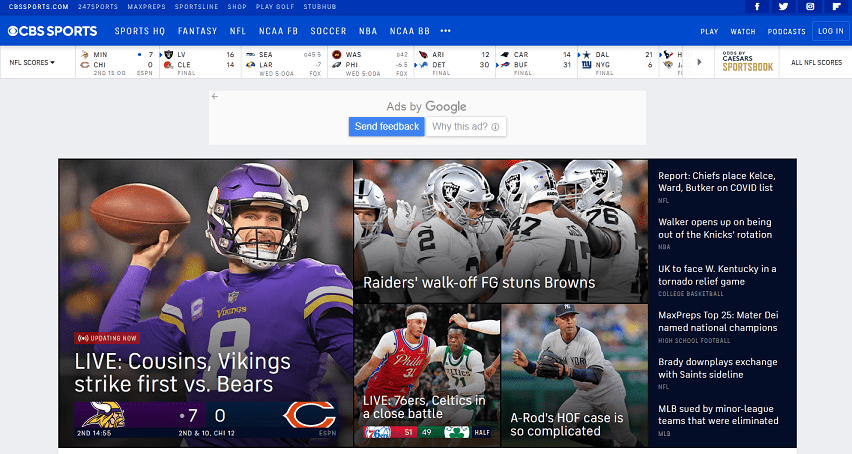Click the Send feedback button
This screenshot has height=454, width=852.
click(x=387, y=127)
